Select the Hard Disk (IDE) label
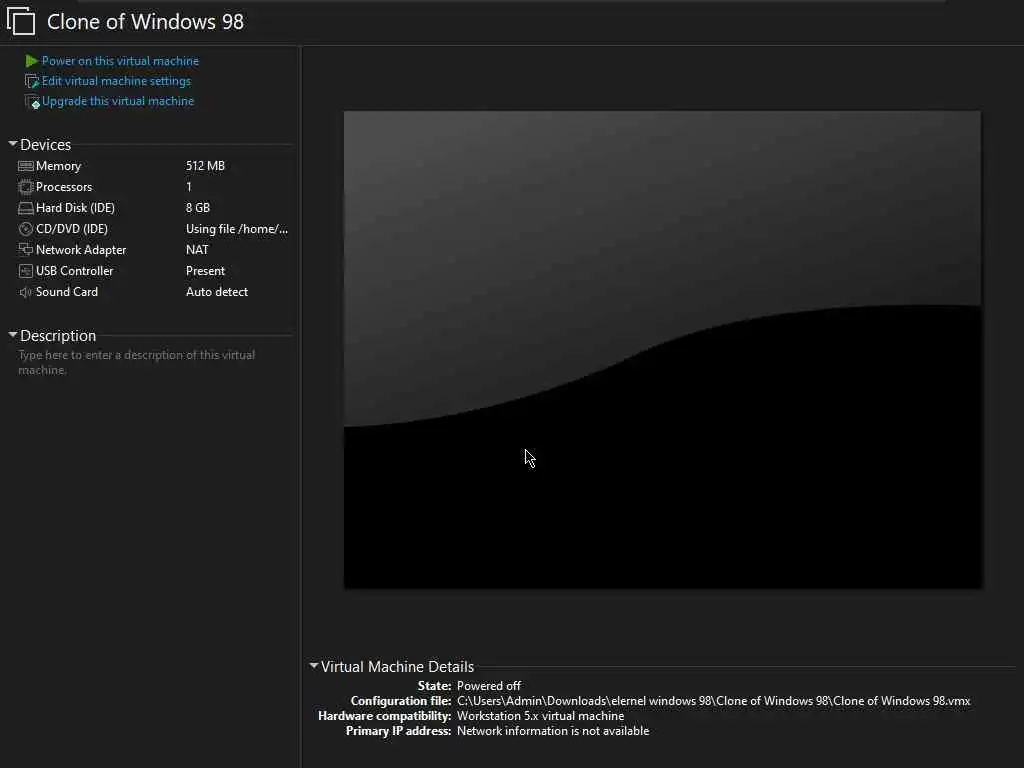Image resolution: width=1024 pixels, height=768 pixels. pyautogui.click(x=75, y=208)
